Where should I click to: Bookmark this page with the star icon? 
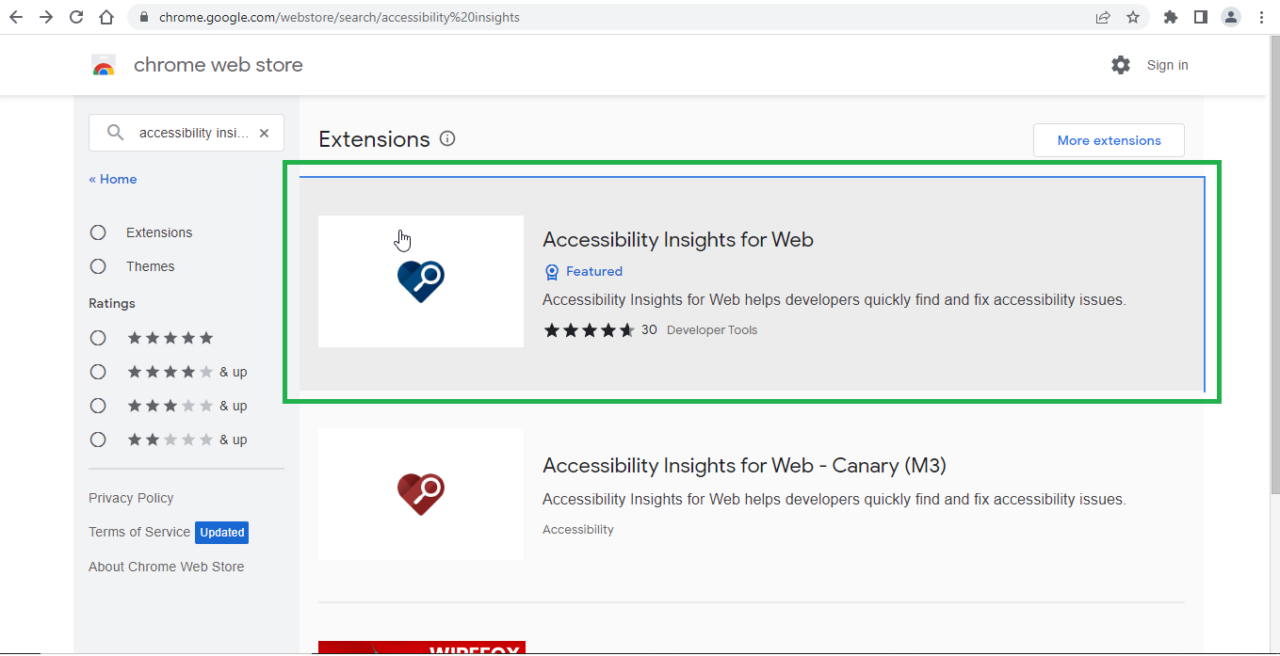click(x=1133, y=17)
